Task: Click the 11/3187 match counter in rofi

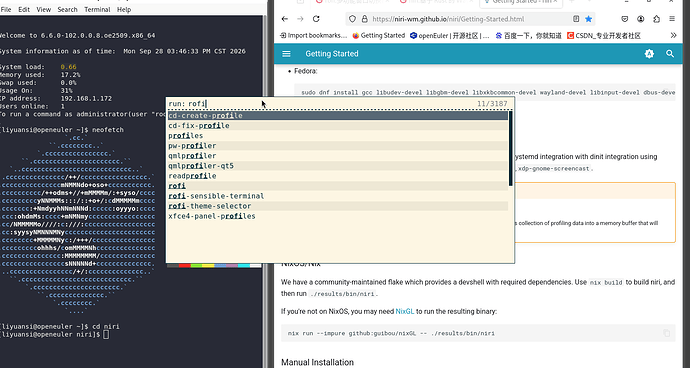Action: (492, 103)
